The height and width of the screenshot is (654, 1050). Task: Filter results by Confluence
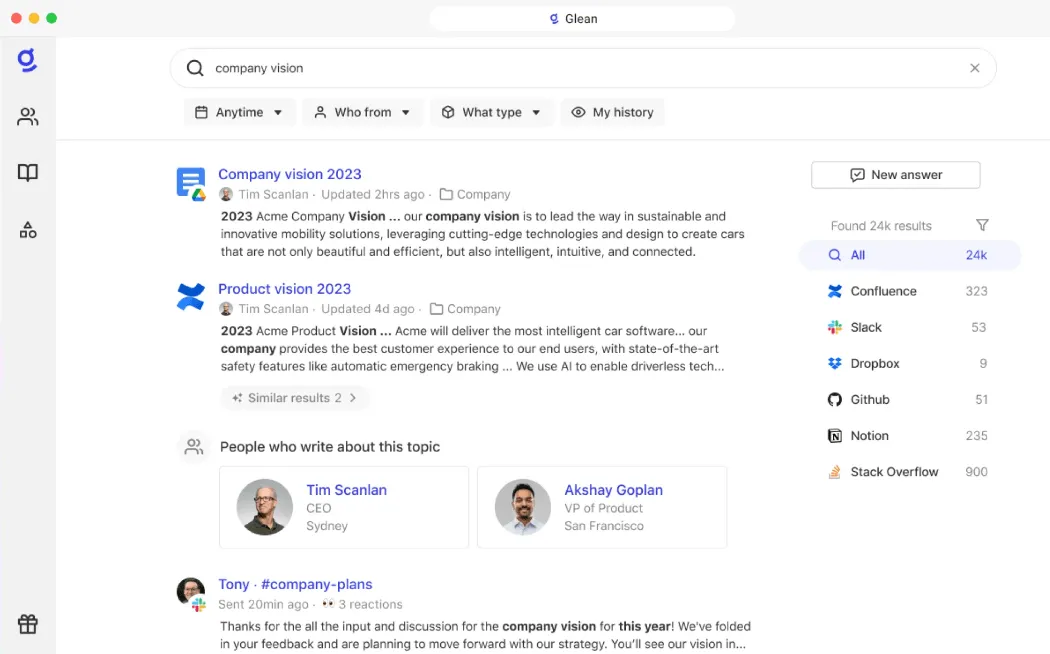909,291
